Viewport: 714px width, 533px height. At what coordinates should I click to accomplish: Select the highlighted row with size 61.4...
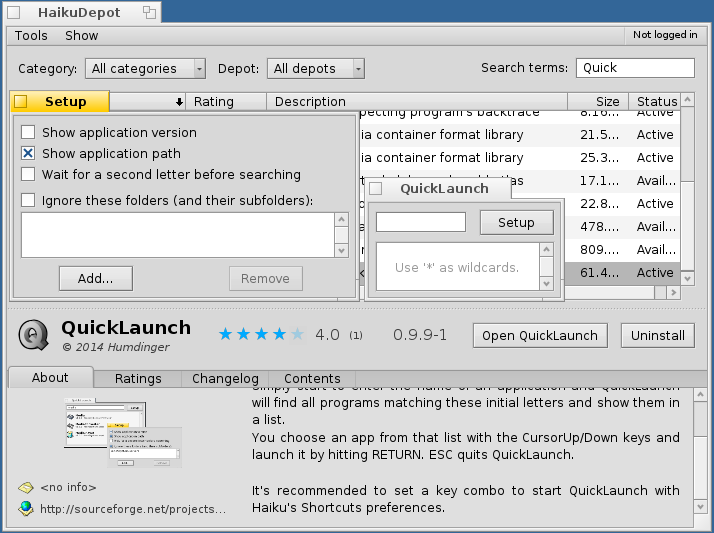click(622, 273)
